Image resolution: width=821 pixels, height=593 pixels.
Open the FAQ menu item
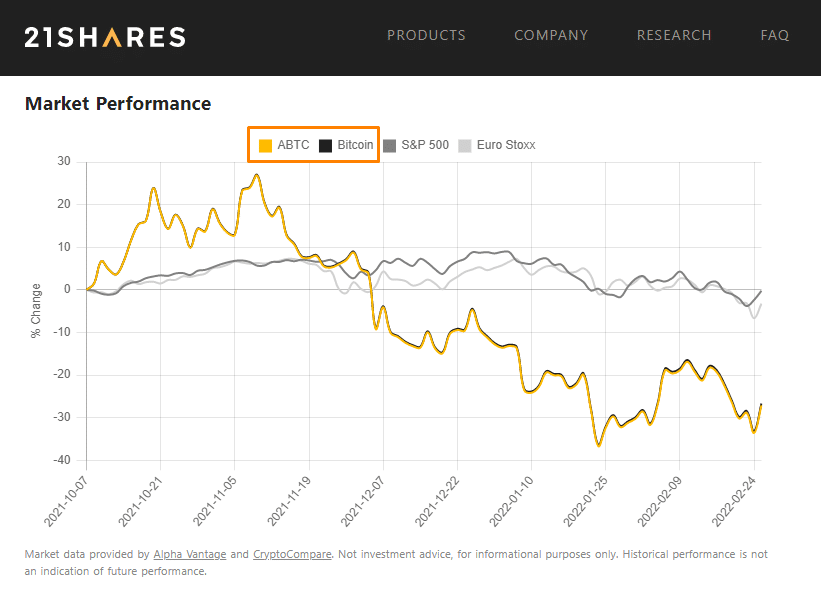point(774,35)
